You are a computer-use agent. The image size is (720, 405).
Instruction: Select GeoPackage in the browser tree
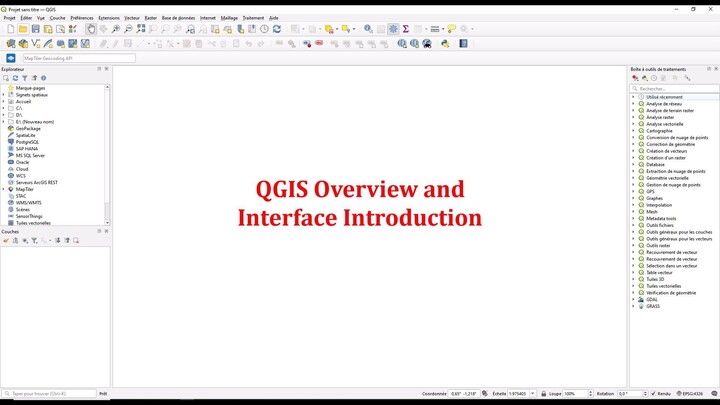click(28, 129)
